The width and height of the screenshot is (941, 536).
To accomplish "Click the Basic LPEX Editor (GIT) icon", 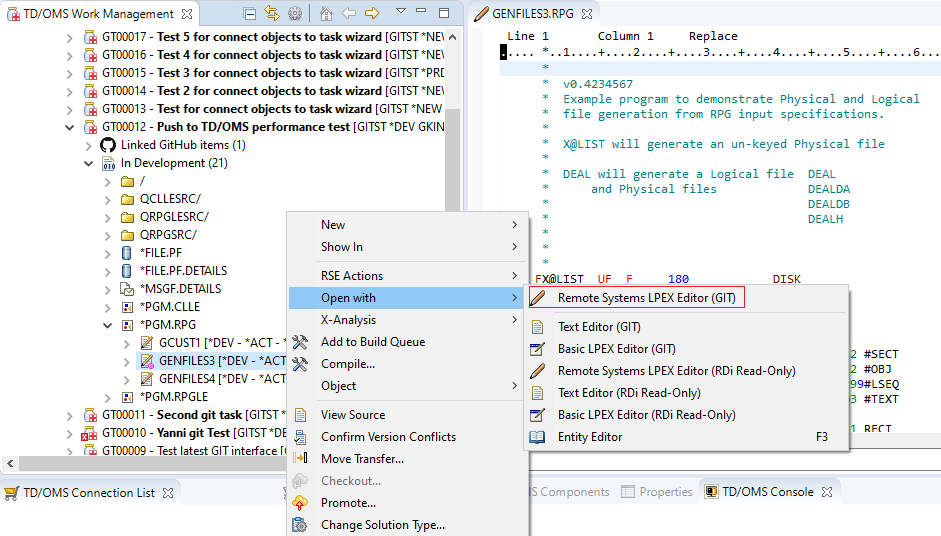I will 538,349.
